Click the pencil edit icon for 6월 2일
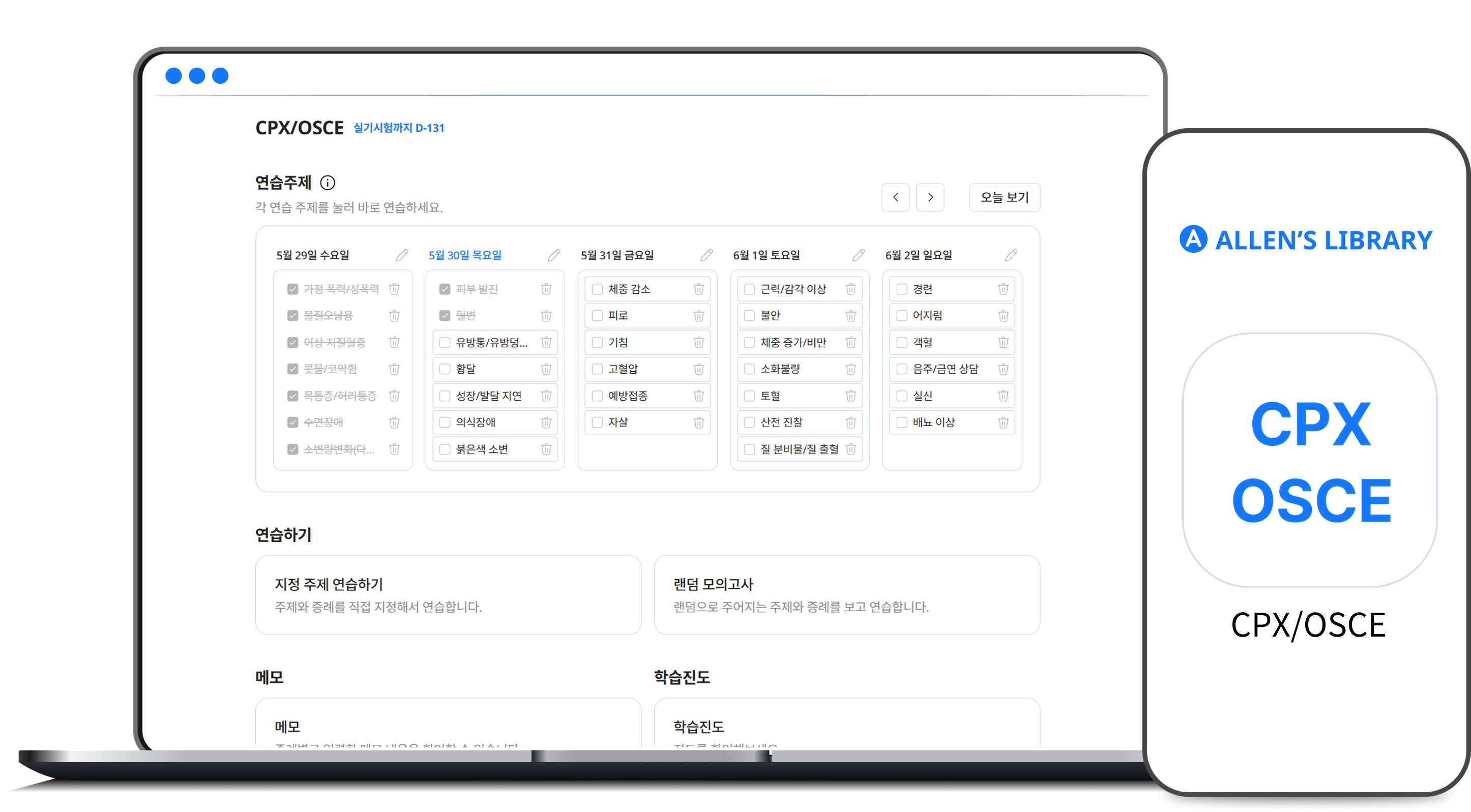 pyautogui.click(x=1011, y=255)
